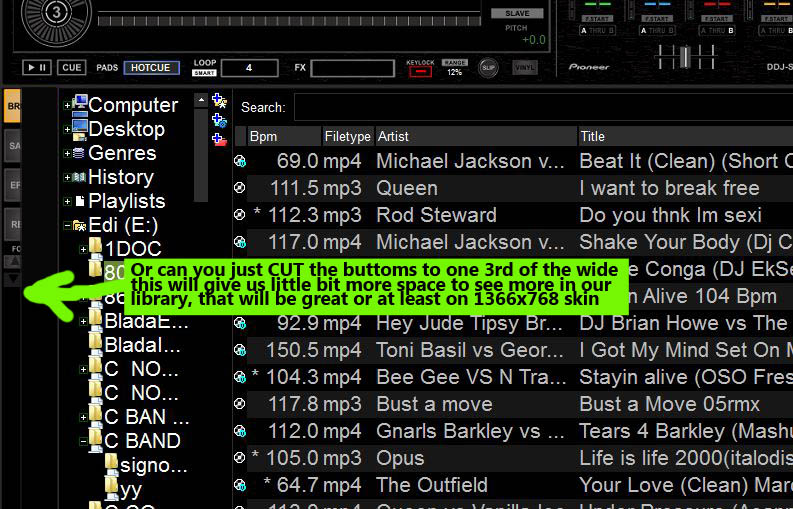Image resolution: width=793 pixels, height=509 pixels.
Task: Click the folder tree scroll up arrow
Action: [x=201, y=100]
